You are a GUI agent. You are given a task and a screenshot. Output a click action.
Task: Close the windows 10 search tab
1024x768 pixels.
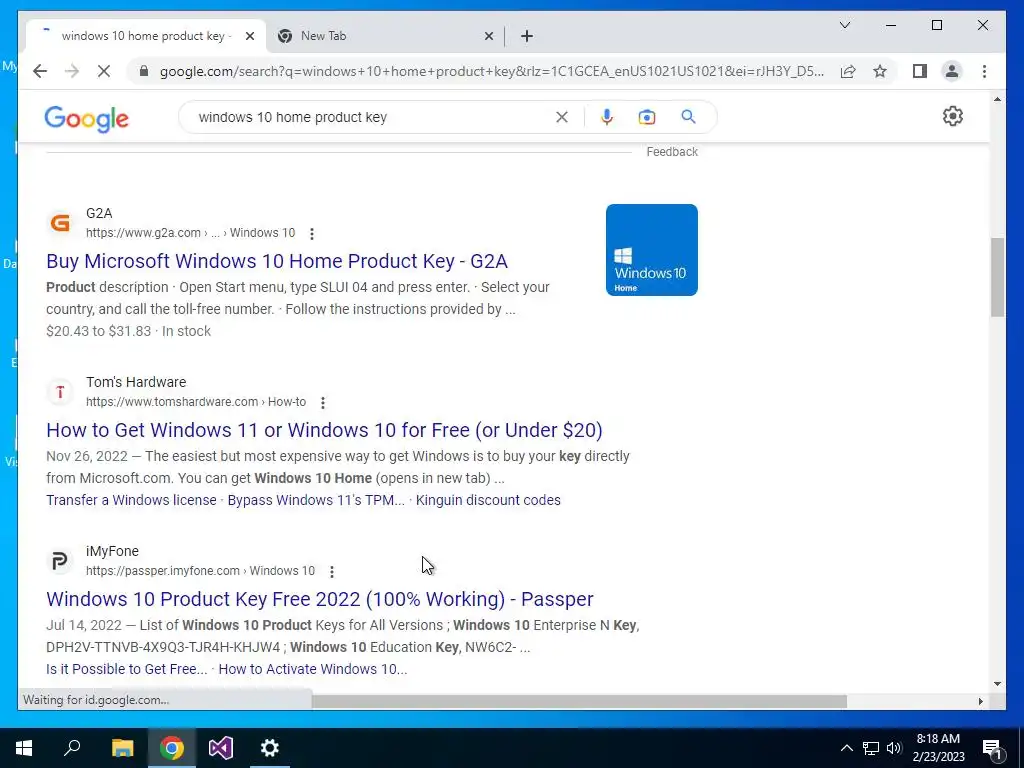click(x=249, y=37)
